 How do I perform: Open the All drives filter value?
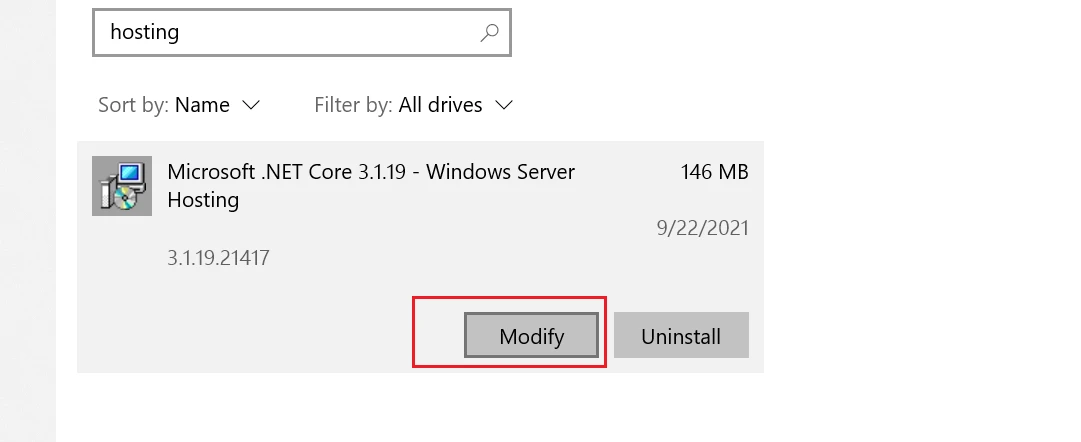pos(441,105)
